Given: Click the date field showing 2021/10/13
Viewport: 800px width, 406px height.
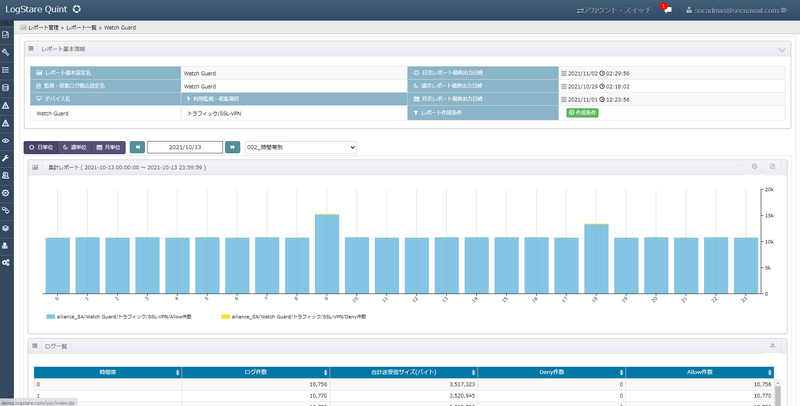Looking at the screenshot, I should tap(185, 147).
